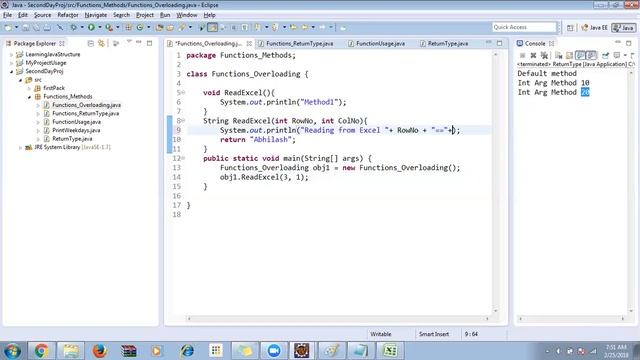Open the Navigate menu
This screenshot has width=640, height=360.
96,15
